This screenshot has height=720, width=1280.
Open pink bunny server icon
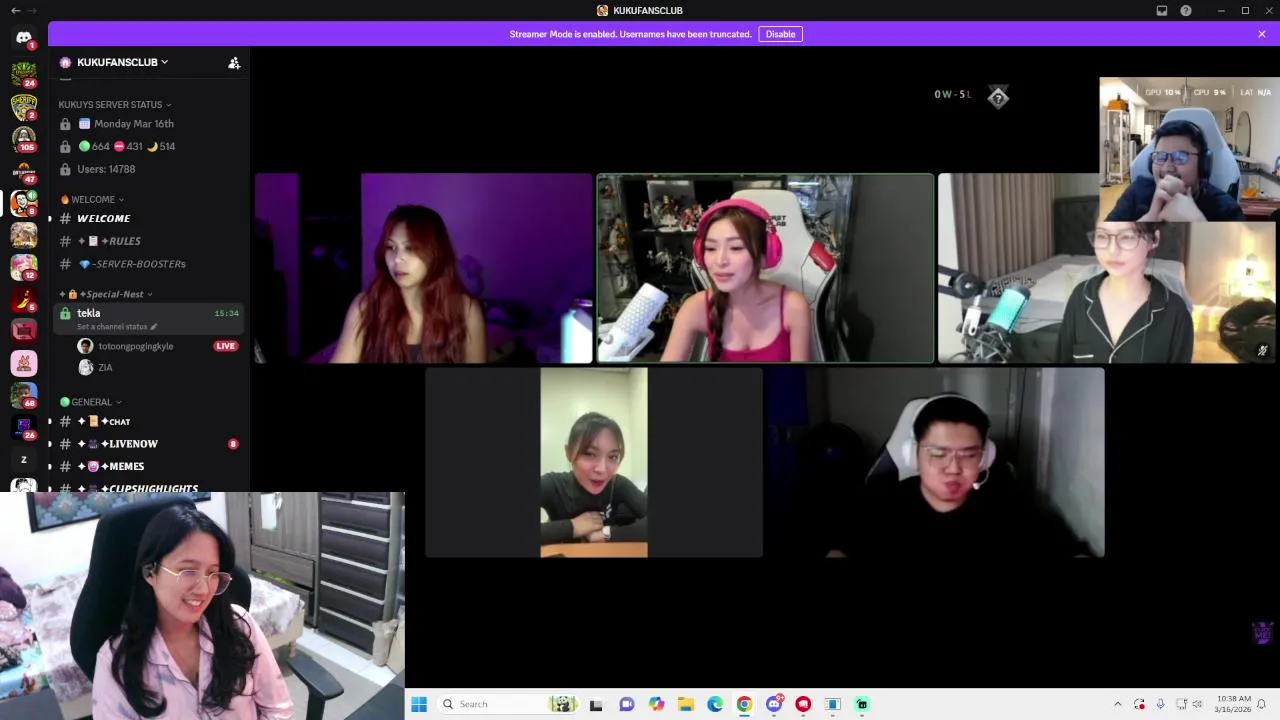coord(24,363)
